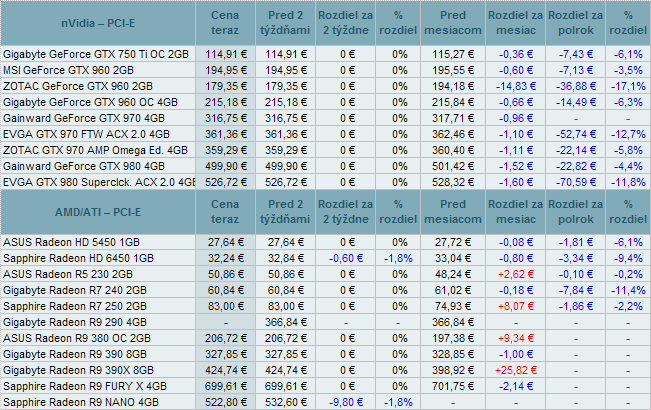Click the '528,32 €' price cell
The height and width of the screenshot is (410, 651).
pos(453,182)
